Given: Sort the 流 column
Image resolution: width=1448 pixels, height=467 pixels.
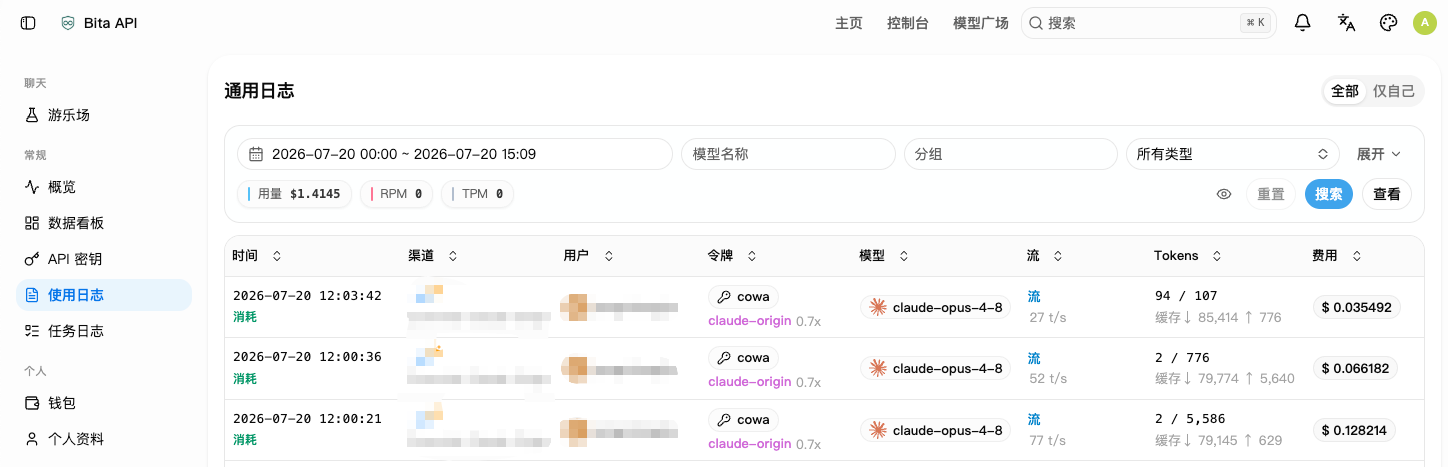Looking at the screenshot, I should pos(1058,256).
